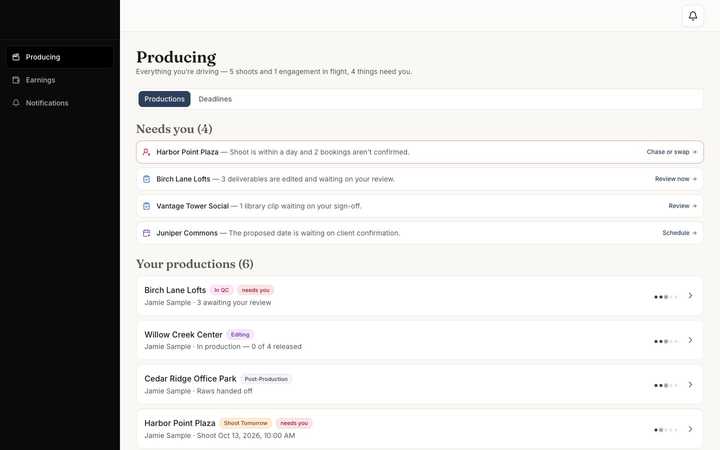Click 'Your productions (6)' heading

(x=195, y=264)
